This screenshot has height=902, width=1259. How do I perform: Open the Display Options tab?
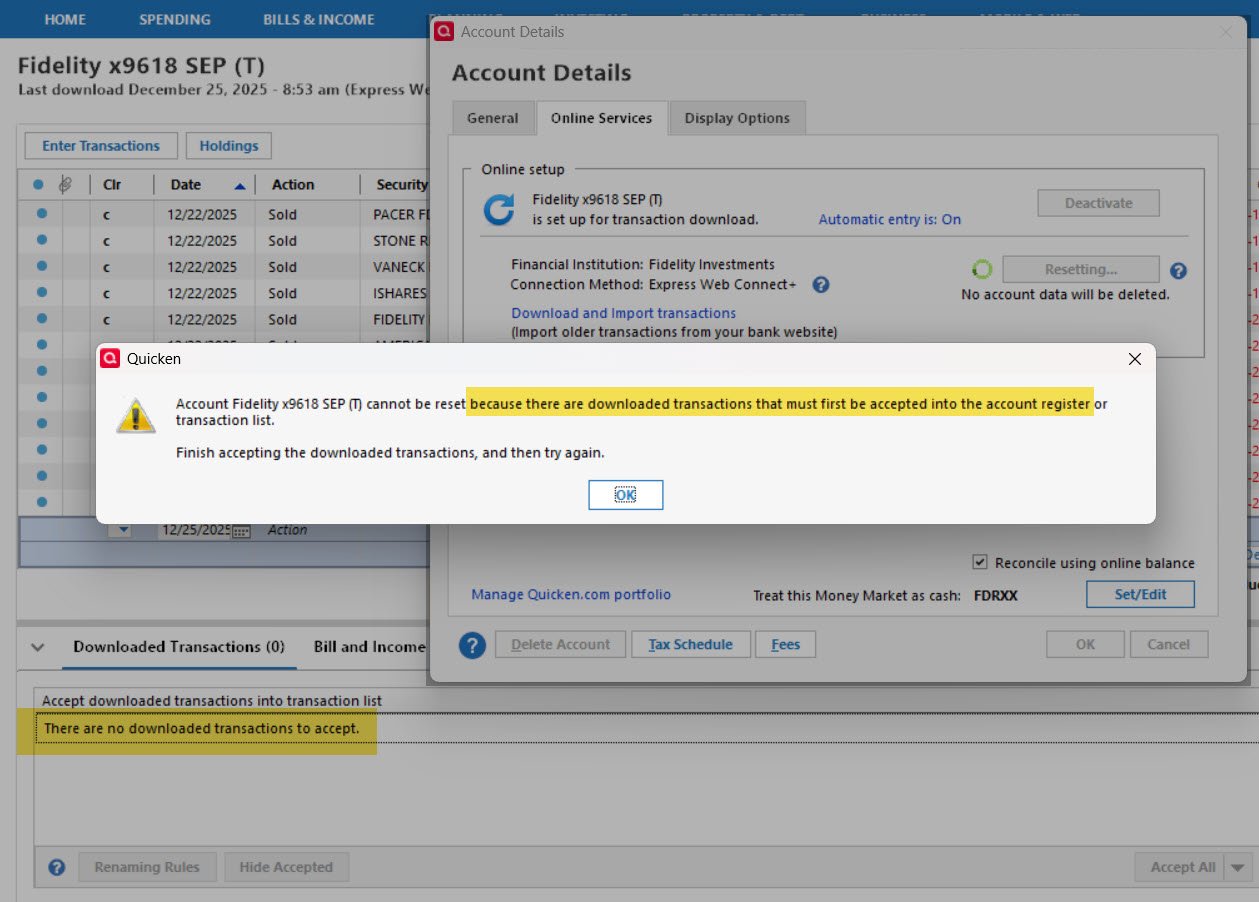pyautogui.click(x=737, y=118)
